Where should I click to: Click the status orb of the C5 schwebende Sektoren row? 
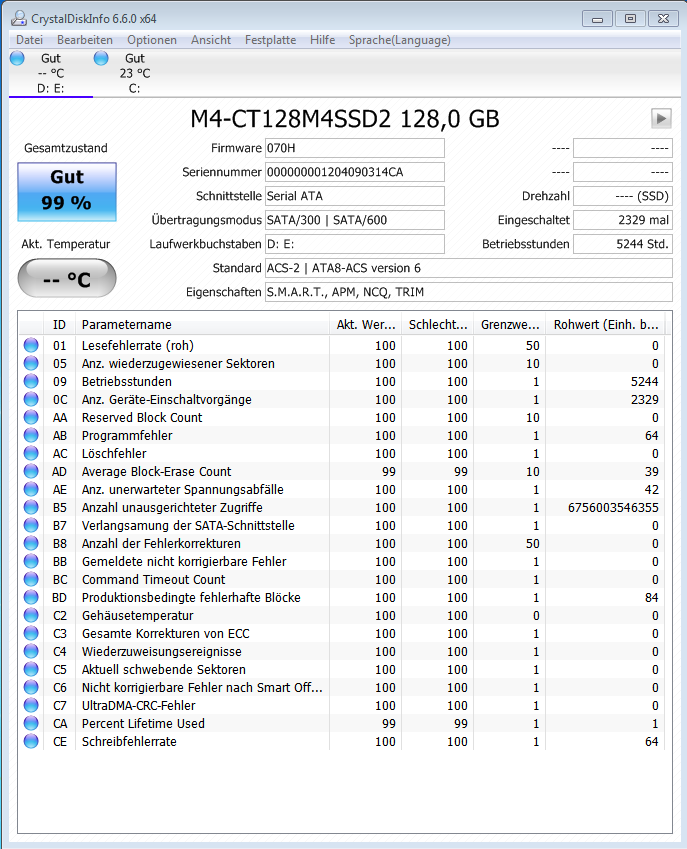(31, 669)
